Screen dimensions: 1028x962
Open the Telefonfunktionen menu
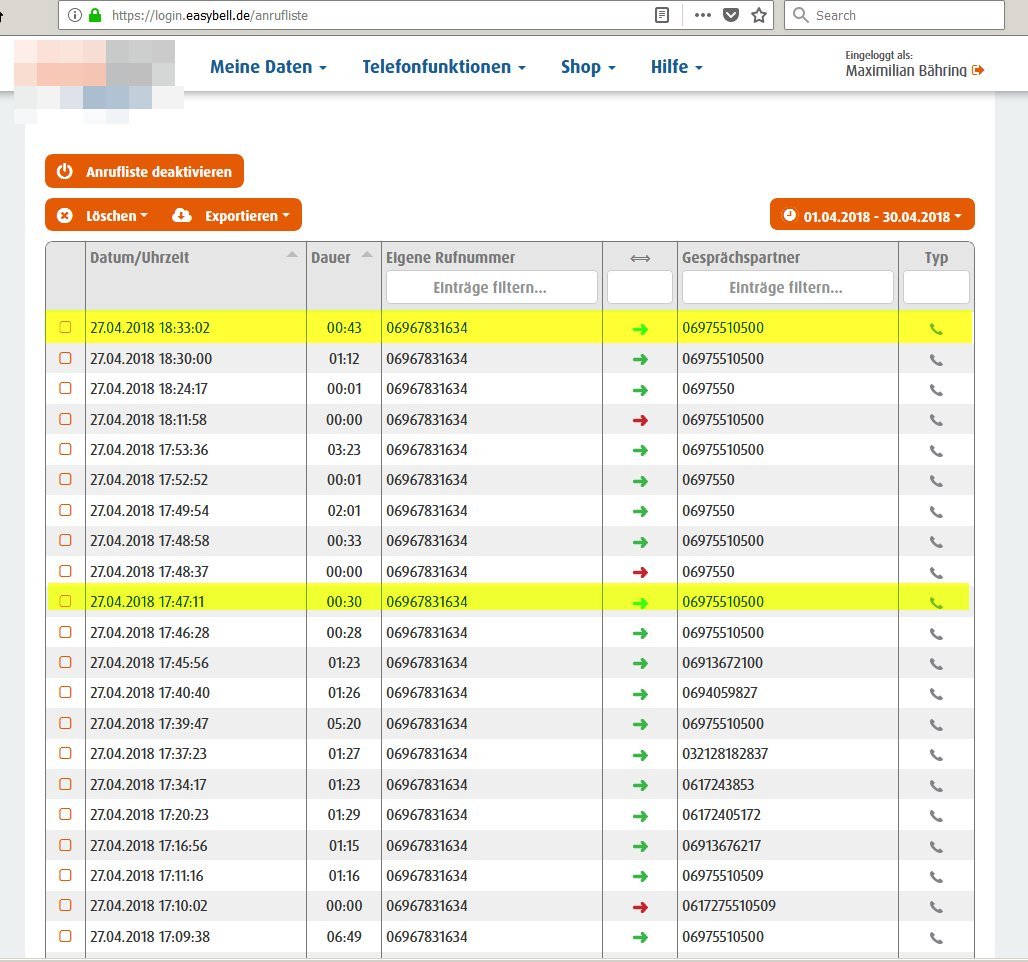coord(443,67)
